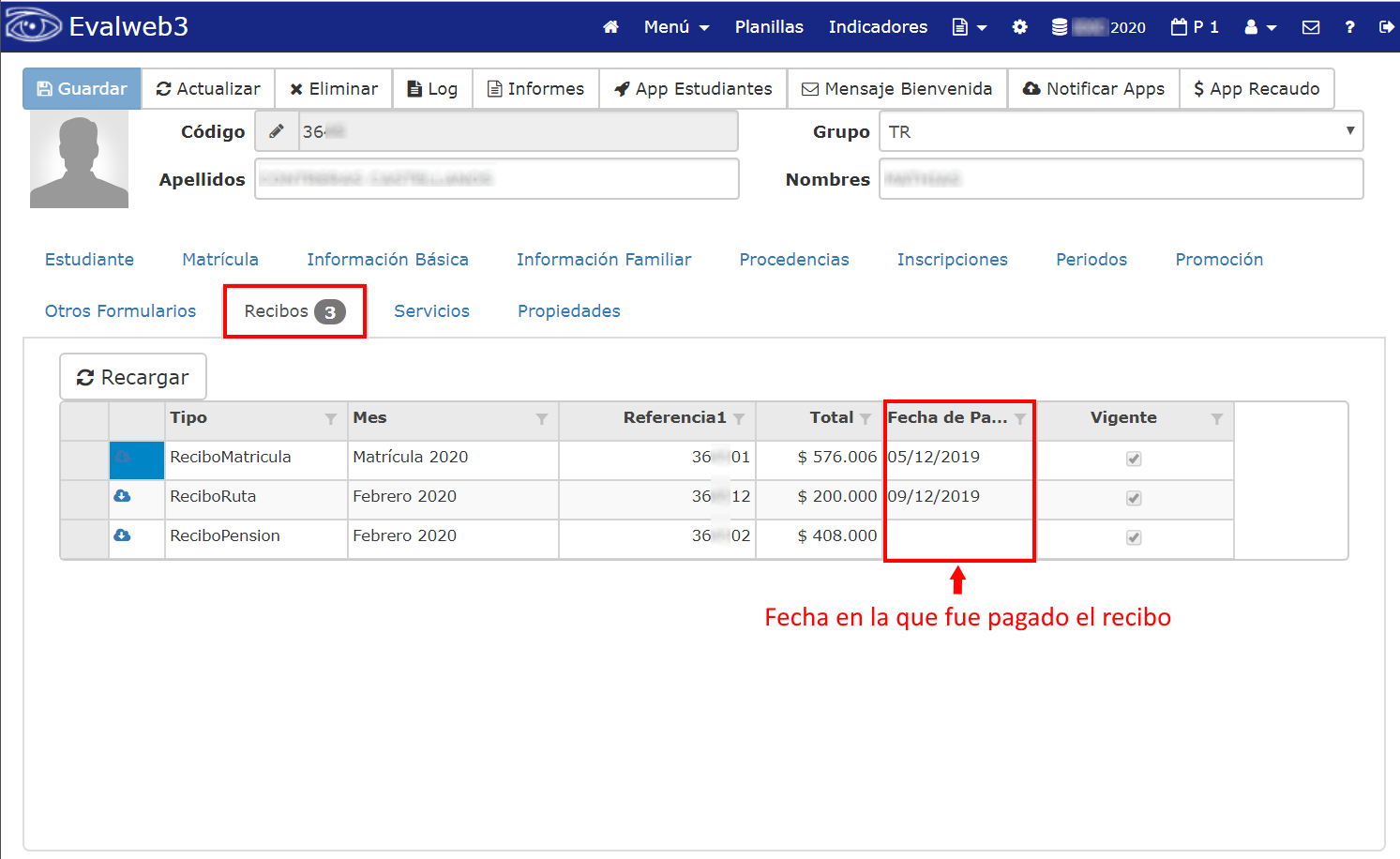
Task: Switch to the Estudiante tab
Action: 89,260
